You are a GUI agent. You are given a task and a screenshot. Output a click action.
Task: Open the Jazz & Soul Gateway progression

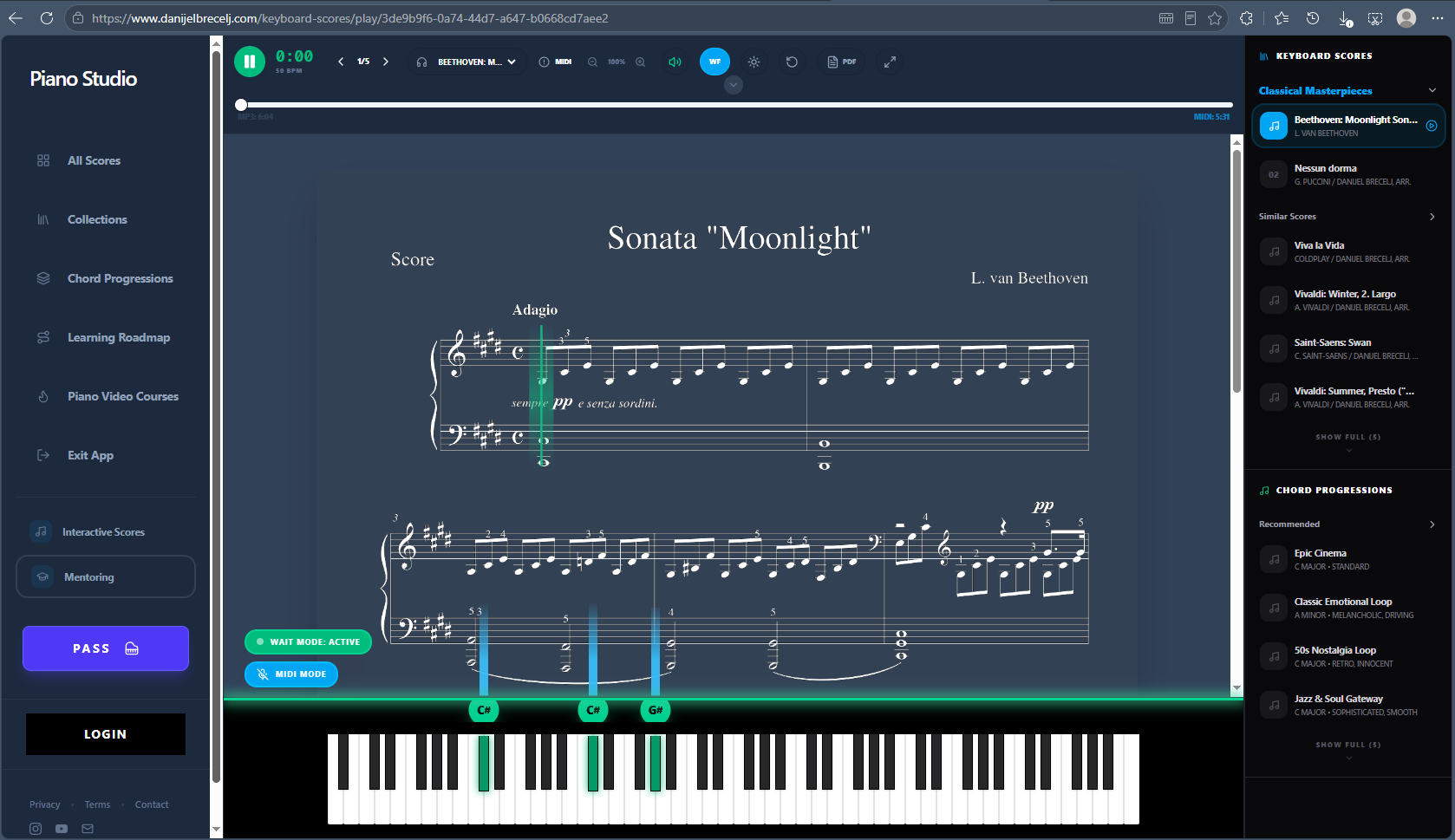coord(1348,705)
